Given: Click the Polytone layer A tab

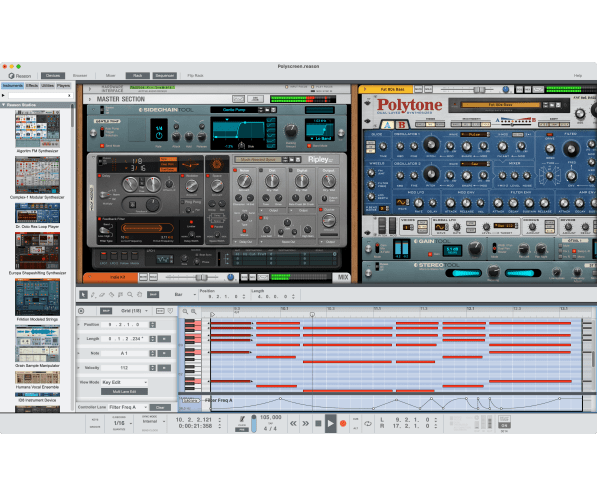Looking at the screenshot, I should (388, 125).
